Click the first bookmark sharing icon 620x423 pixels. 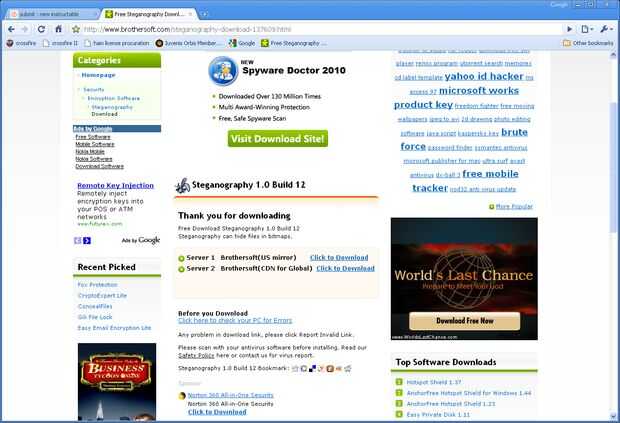click(x=295, y=368)
